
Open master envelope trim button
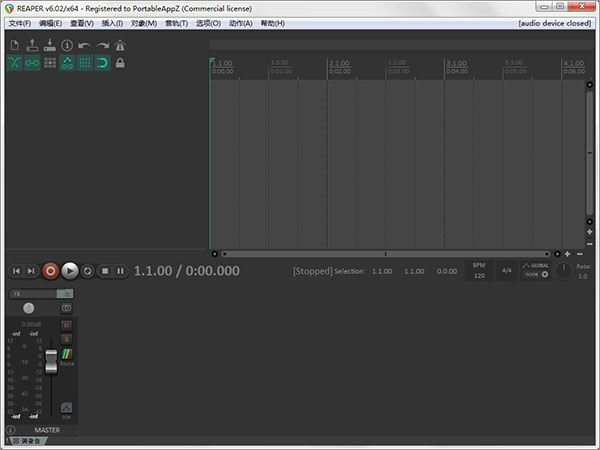[66, 410]
